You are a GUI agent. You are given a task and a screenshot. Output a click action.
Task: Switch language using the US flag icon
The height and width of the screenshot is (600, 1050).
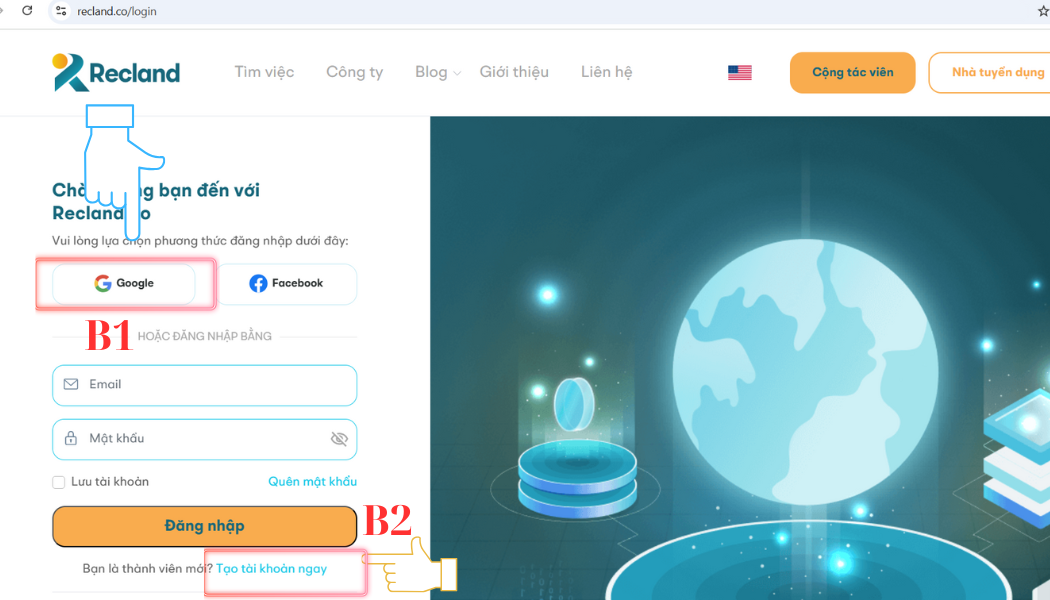(739, 72)
